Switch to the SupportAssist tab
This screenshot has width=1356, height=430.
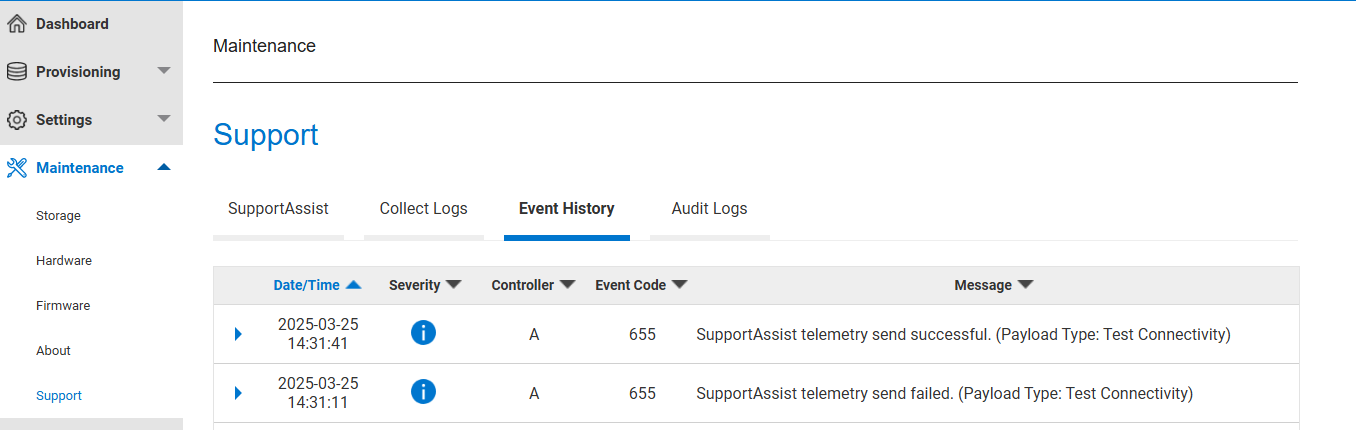pyautogui.click(x=278, y=209)
